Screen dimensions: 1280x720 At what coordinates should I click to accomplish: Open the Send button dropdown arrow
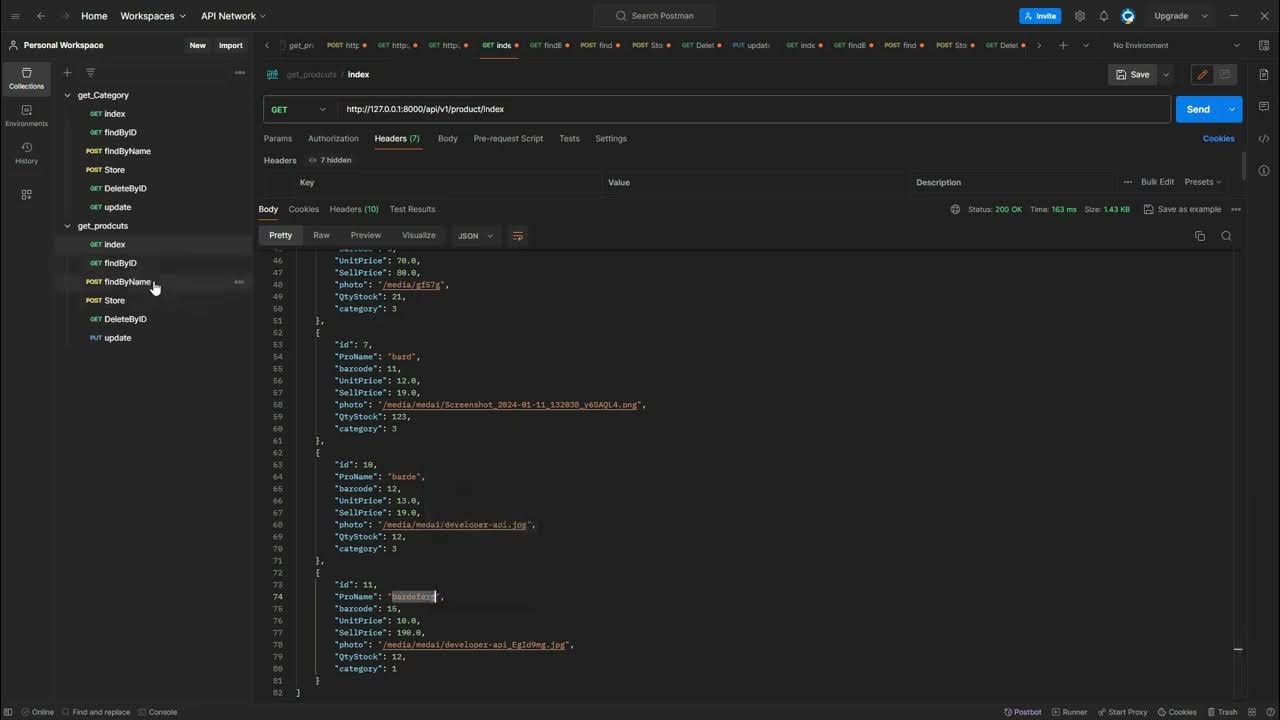pyautogui.click(x=1232, y=109)
